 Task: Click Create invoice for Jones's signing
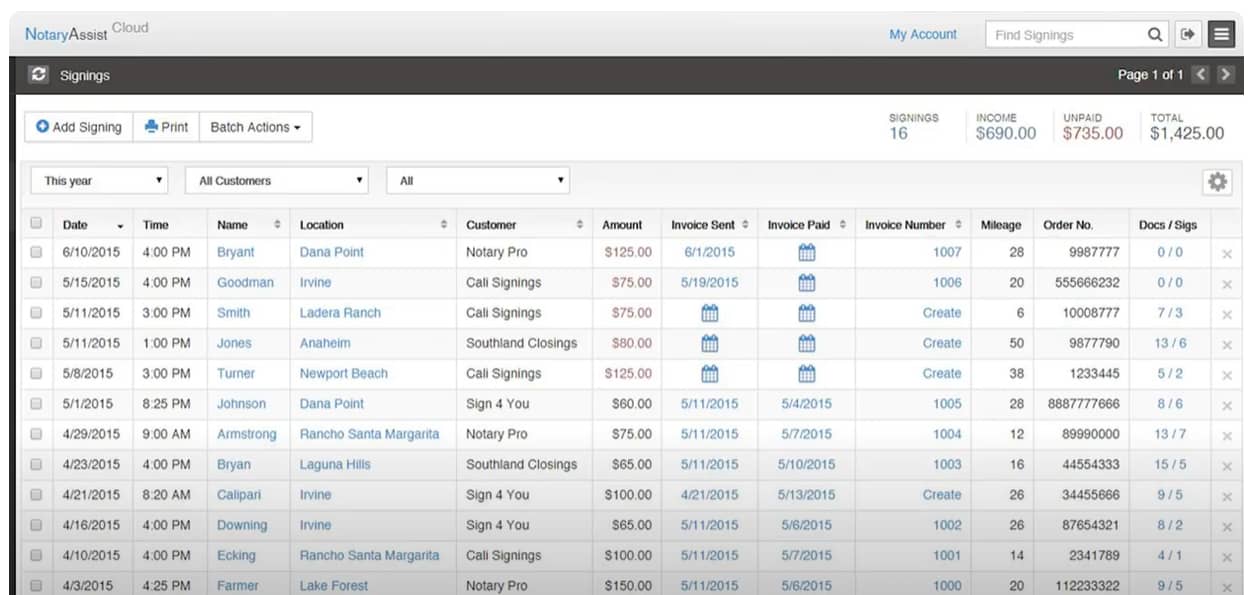[x=942, y=343]
